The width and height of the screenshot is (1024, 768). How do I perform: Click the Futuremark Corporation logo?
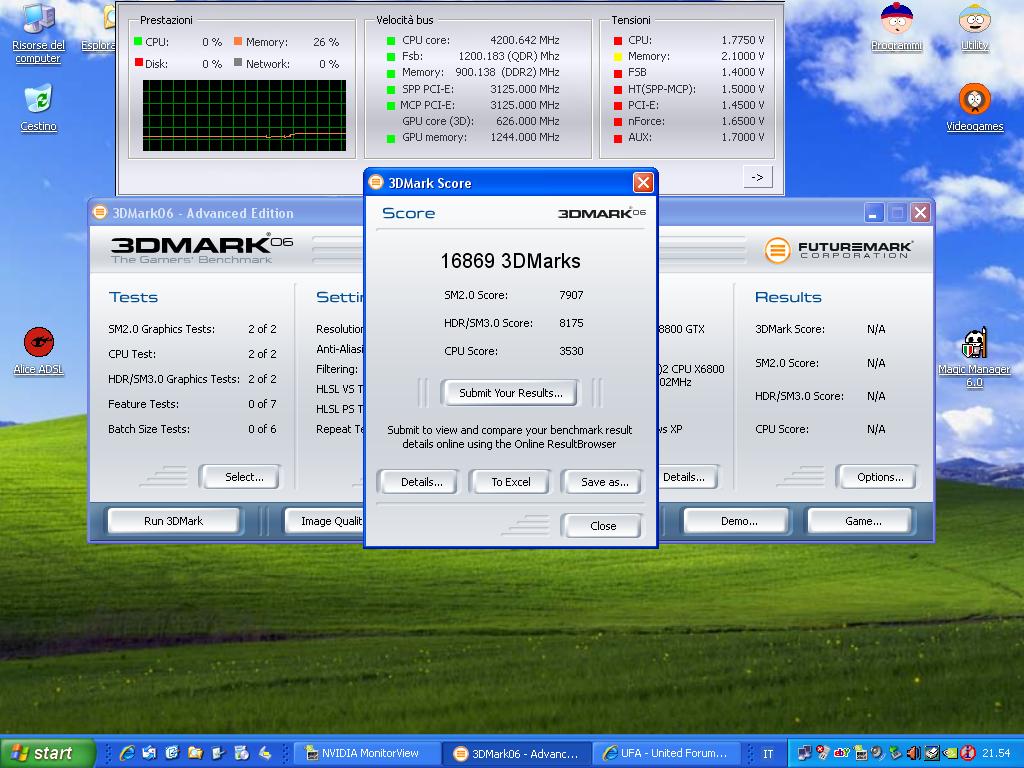point(839,249)
